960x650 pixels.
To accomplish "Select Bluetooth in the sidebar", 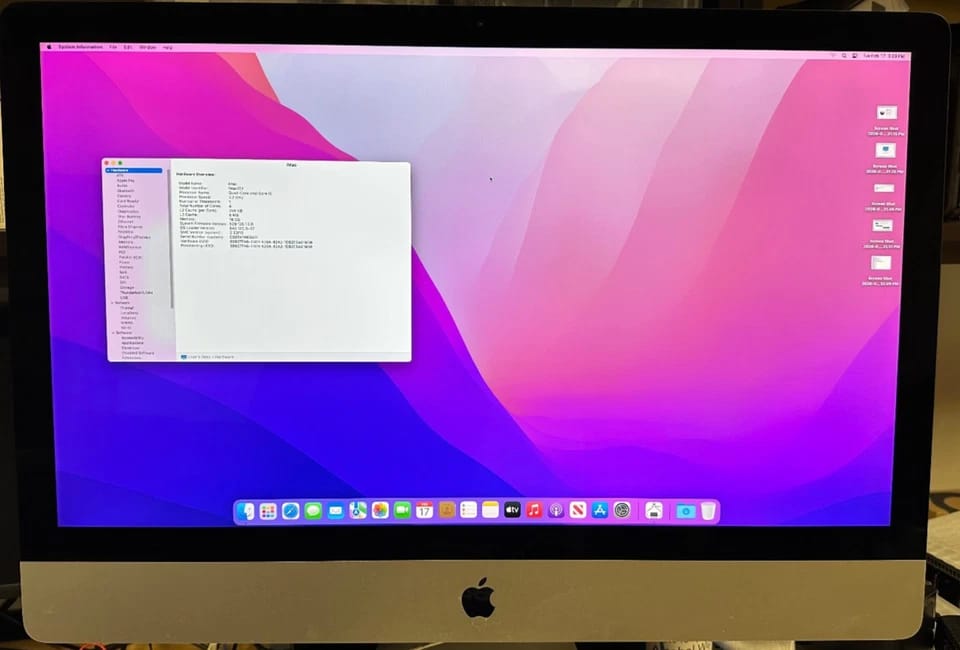I will tap(126, 190).
